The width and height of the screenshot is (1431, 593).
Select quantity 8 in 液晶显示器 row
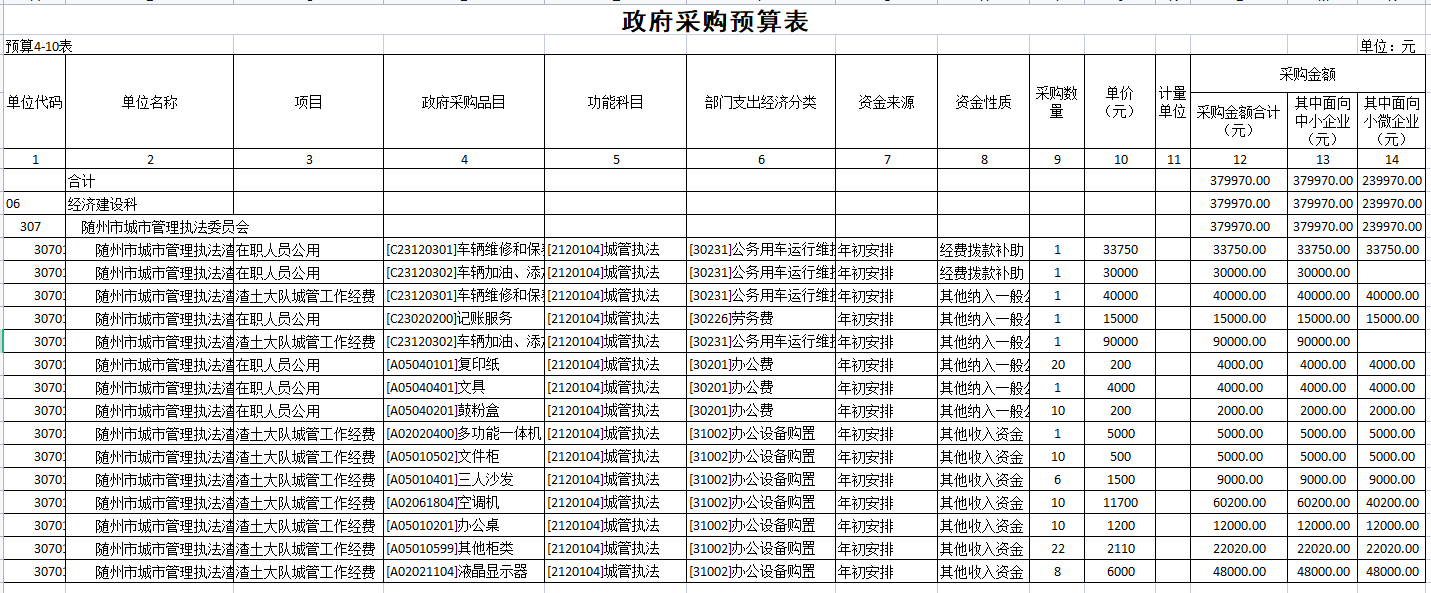[1057, 572]
